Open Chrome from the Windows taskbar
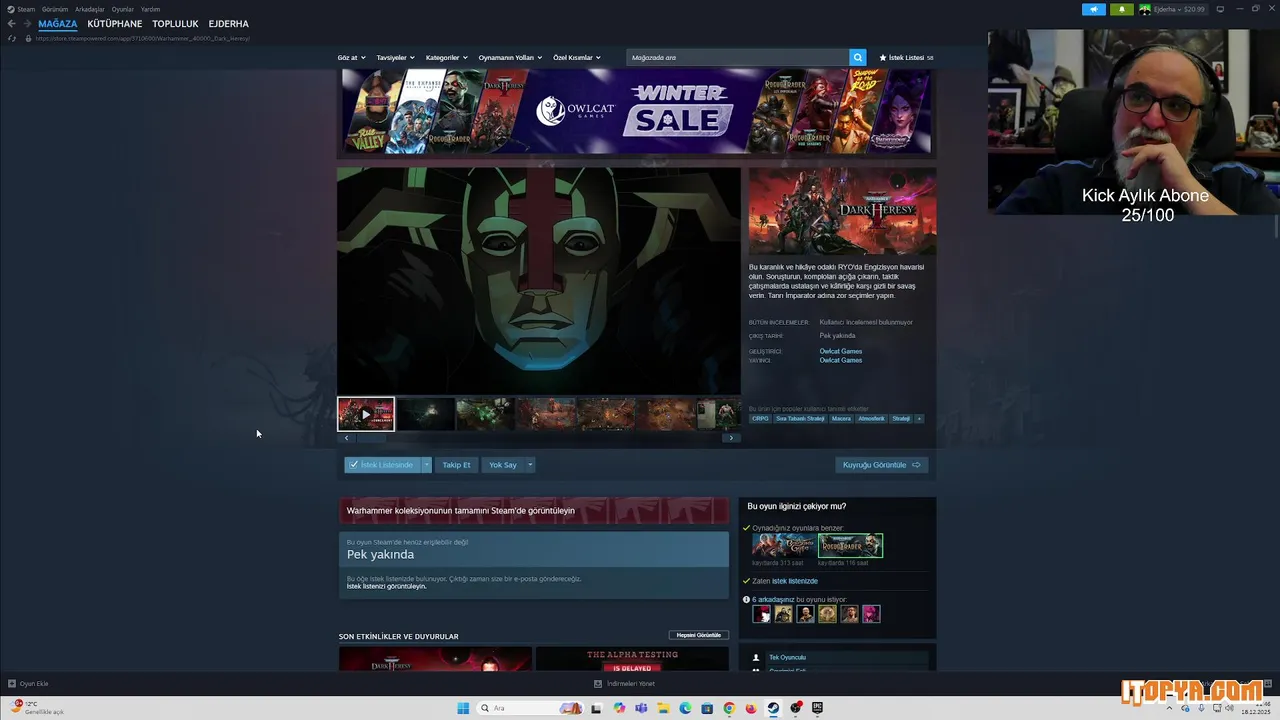This screenshot has width=1280, height=720. 729,708
